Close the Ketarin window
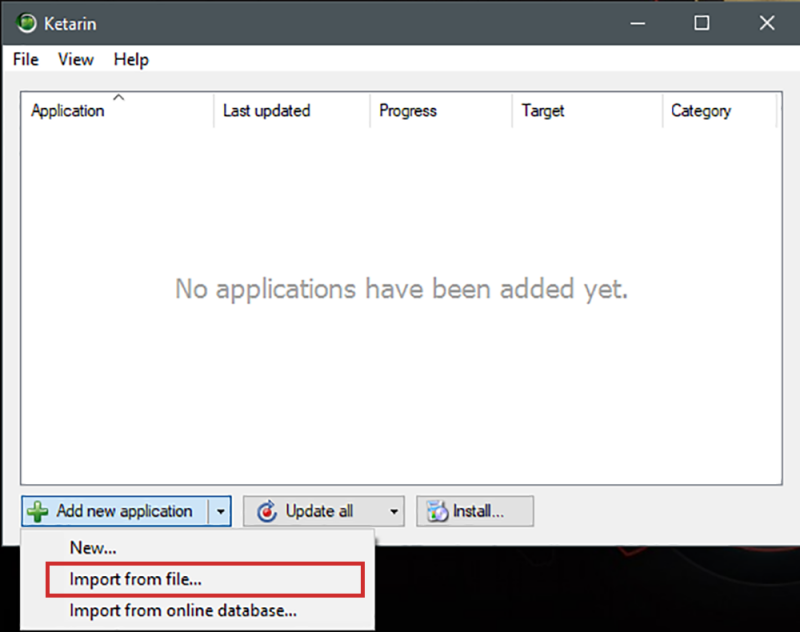Image resolution: width=800 pixels, height=632 pixels. 767,23
